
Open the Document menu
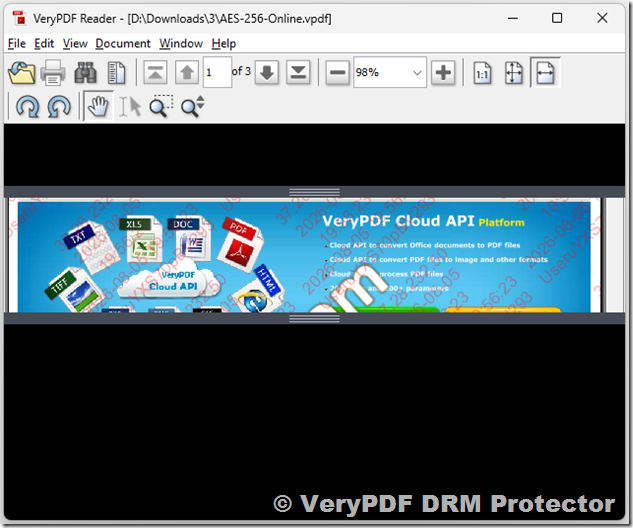pyautogui.click(x=123, y=43)
